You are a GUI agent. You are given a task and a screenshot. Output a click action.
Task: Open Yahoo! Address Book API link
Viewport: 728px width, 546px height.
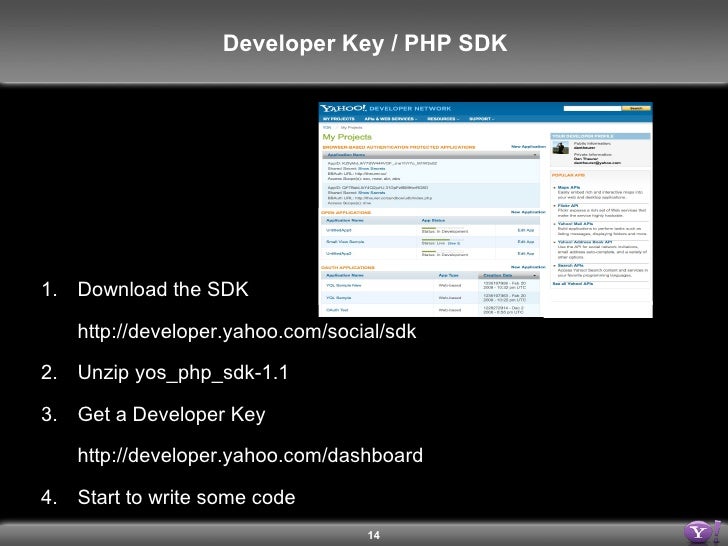pos(585,242)
